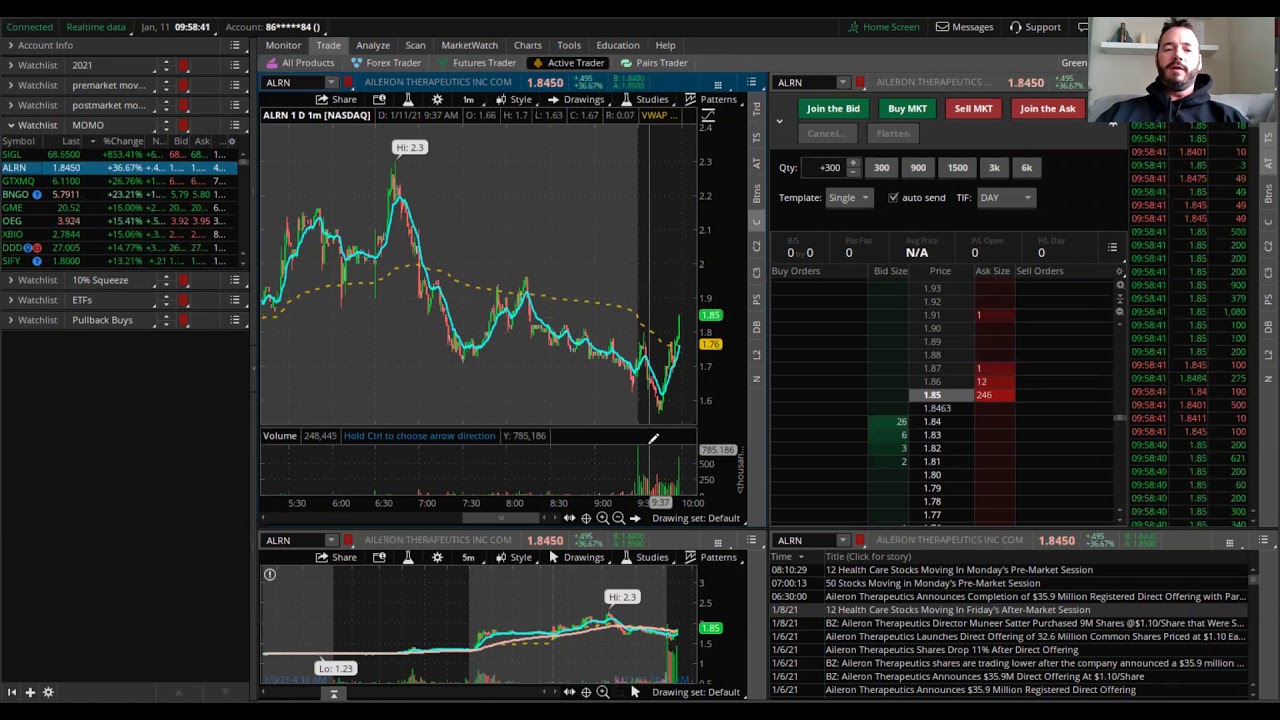This screenshot has height=720, width=1280.
Task: Zoom in on the lower 5m chart
Action: pyautogui.click(x=602, y=692)
